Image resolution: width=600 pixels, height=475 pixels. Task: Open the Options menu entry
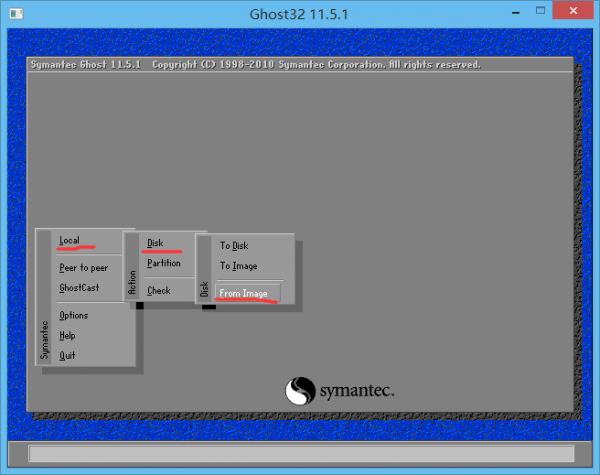(73, 315)
